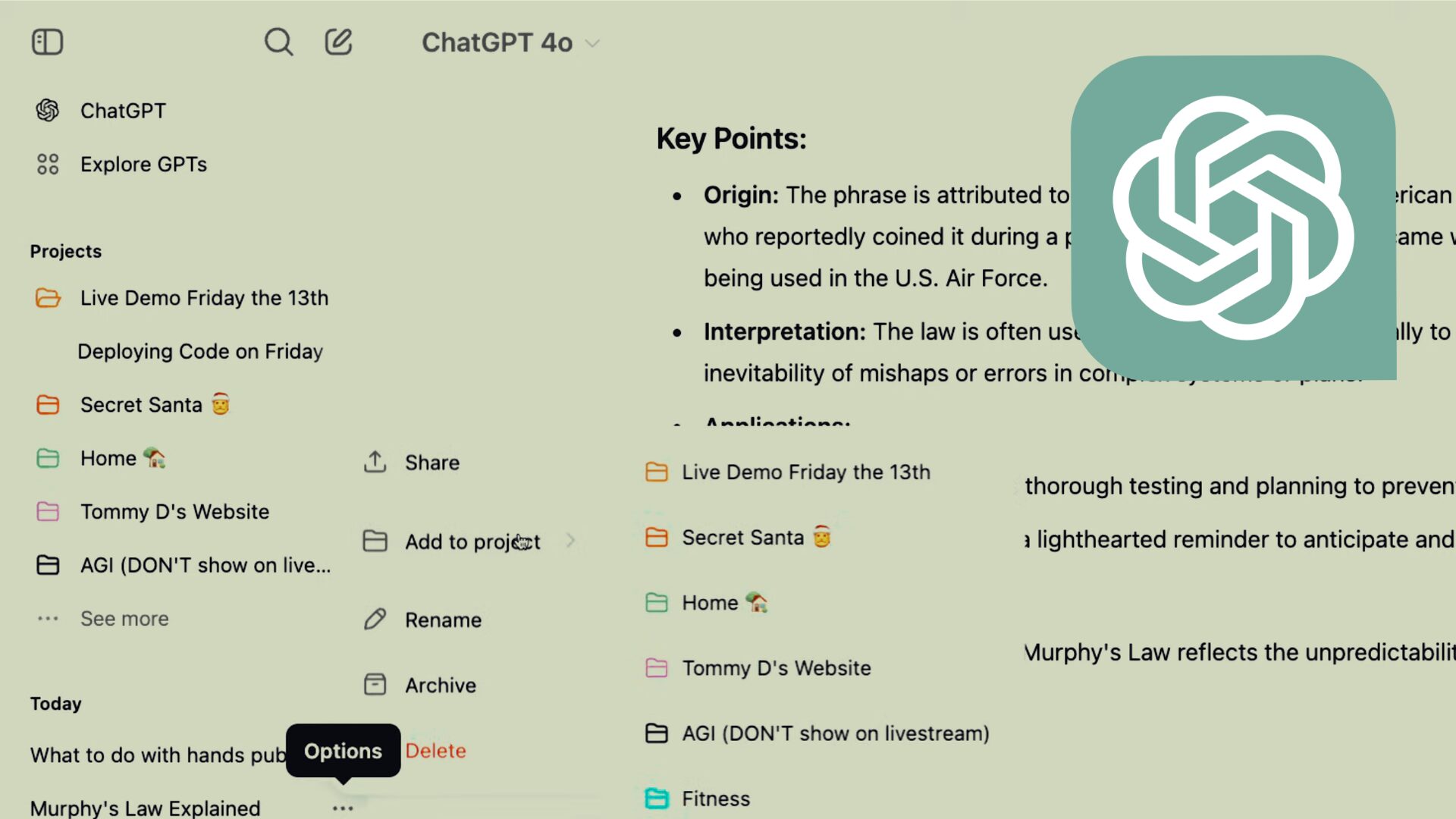Open the Secret Santa project folder
This screenshot has width=1456, height=819.
(48, 405)
